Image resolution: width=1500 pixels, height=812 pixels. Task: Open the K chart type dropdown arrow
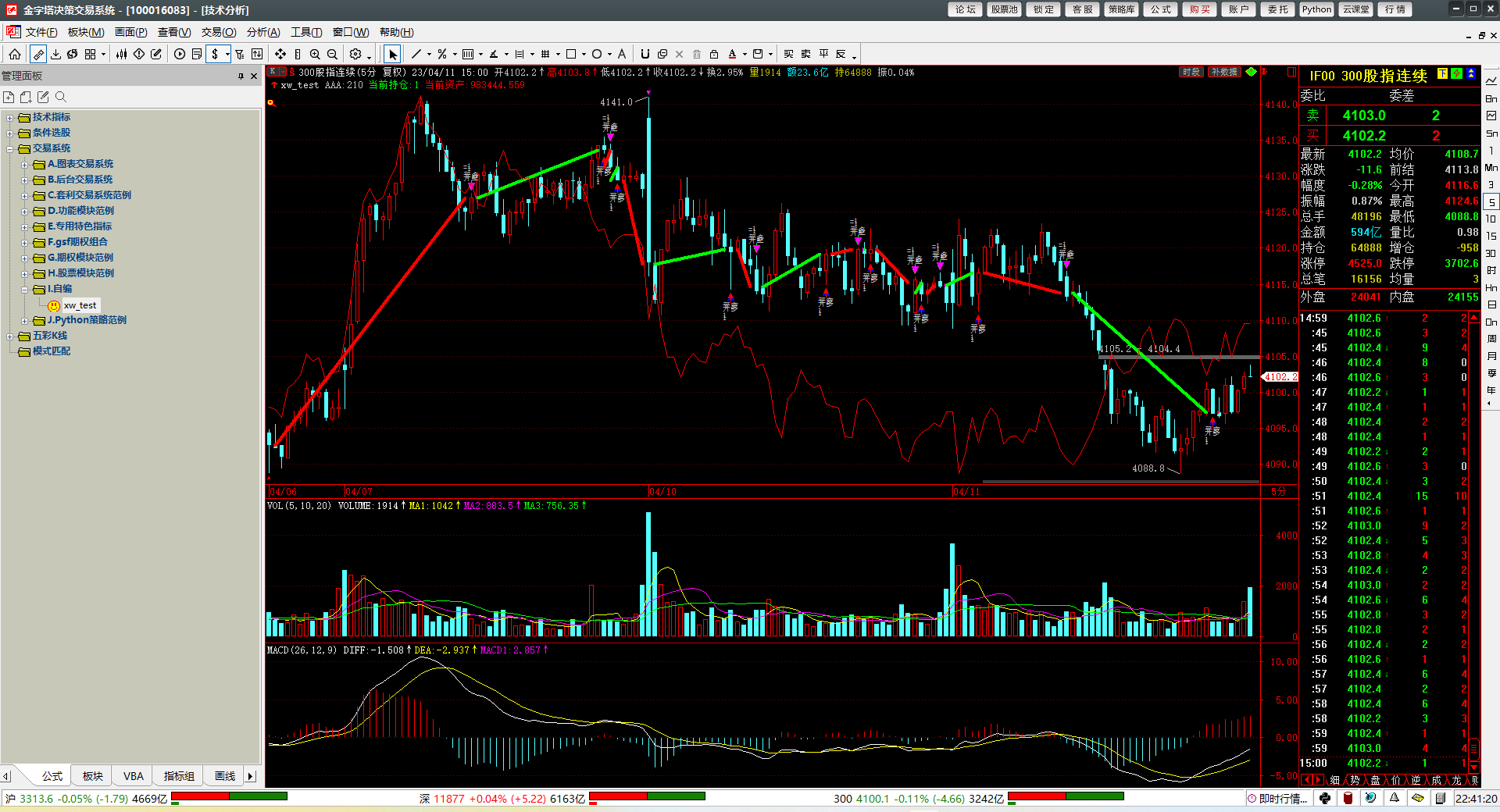click(x=283, y=72)
